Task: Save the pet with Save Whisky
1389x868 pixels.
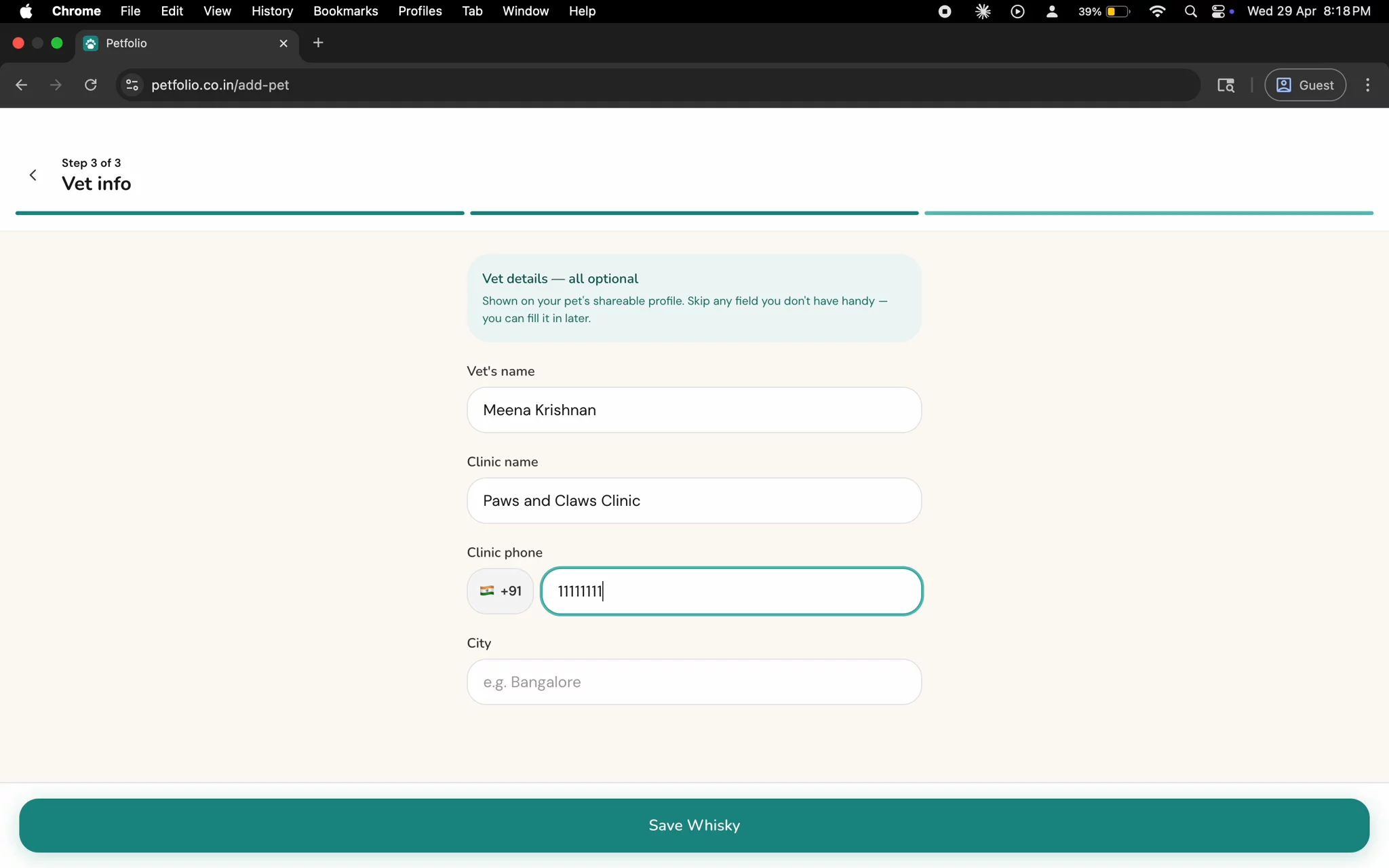Action: (694, 825)
